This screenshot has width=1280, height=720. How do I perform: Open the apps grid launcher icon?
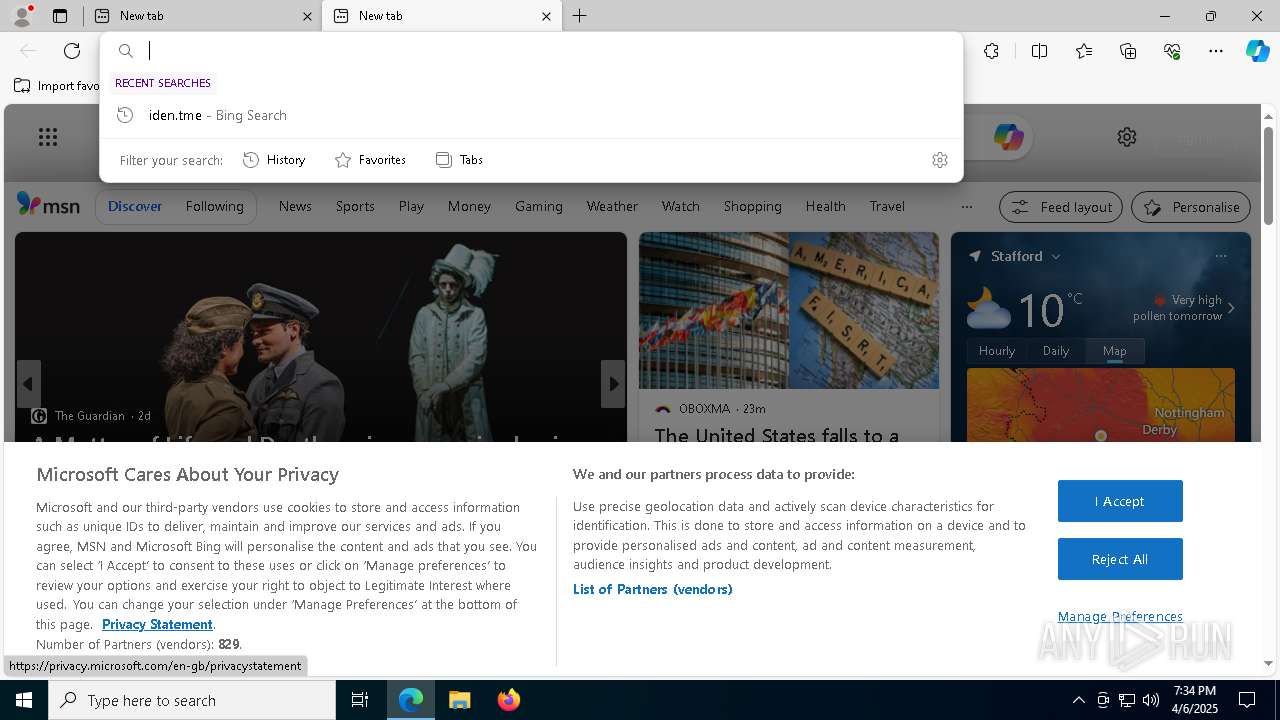48,137
